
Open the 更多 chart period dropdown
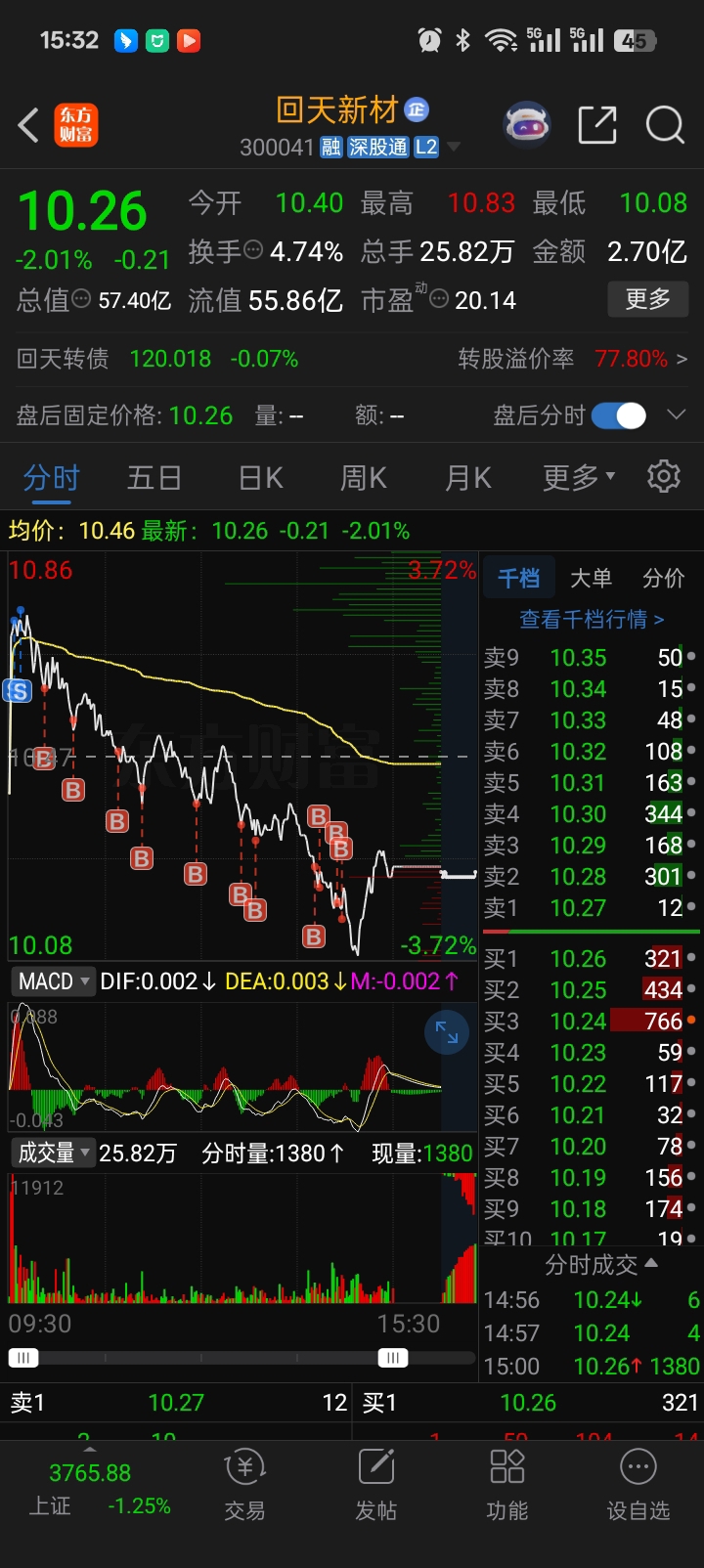coord(579,477)
